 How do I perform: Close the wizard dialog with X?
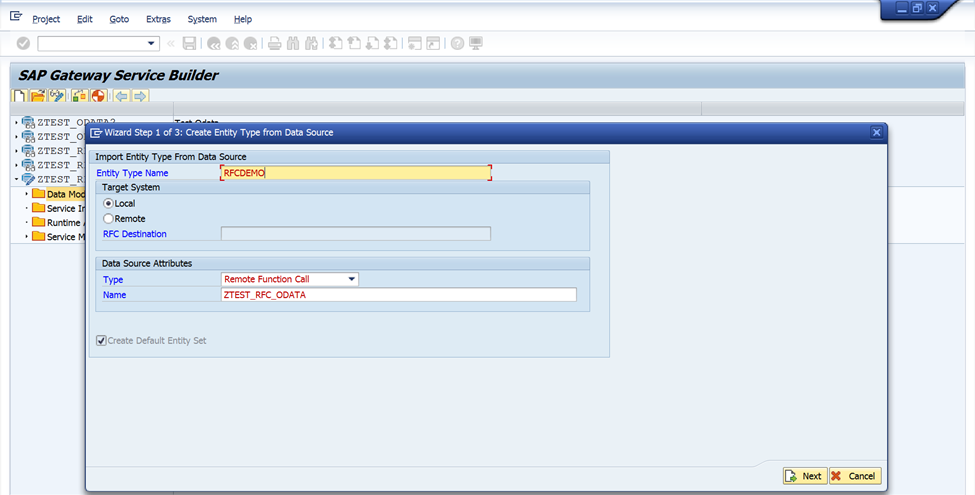coord(876,132)
